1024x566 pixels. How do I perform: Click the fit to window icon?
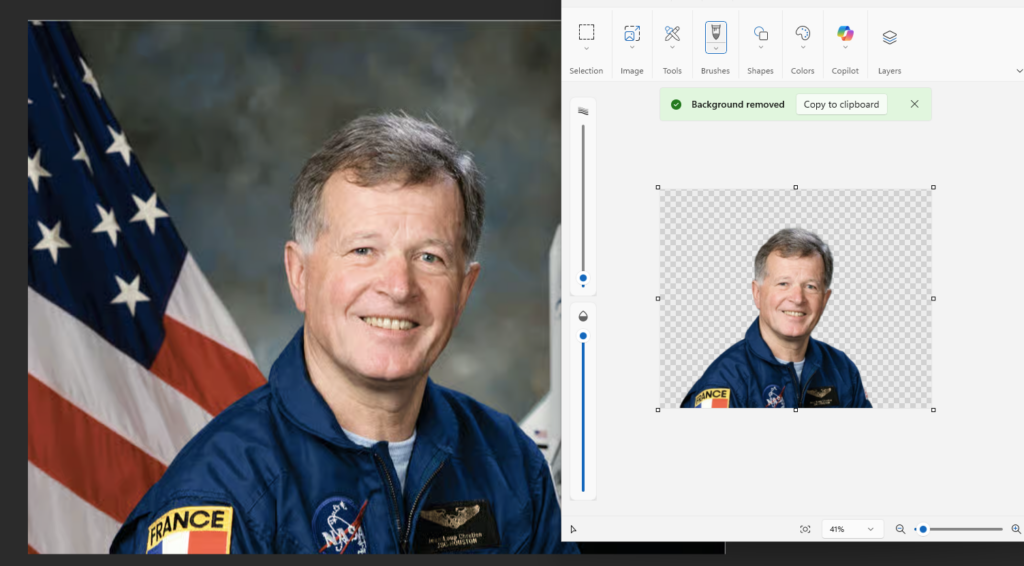[805, 529]
